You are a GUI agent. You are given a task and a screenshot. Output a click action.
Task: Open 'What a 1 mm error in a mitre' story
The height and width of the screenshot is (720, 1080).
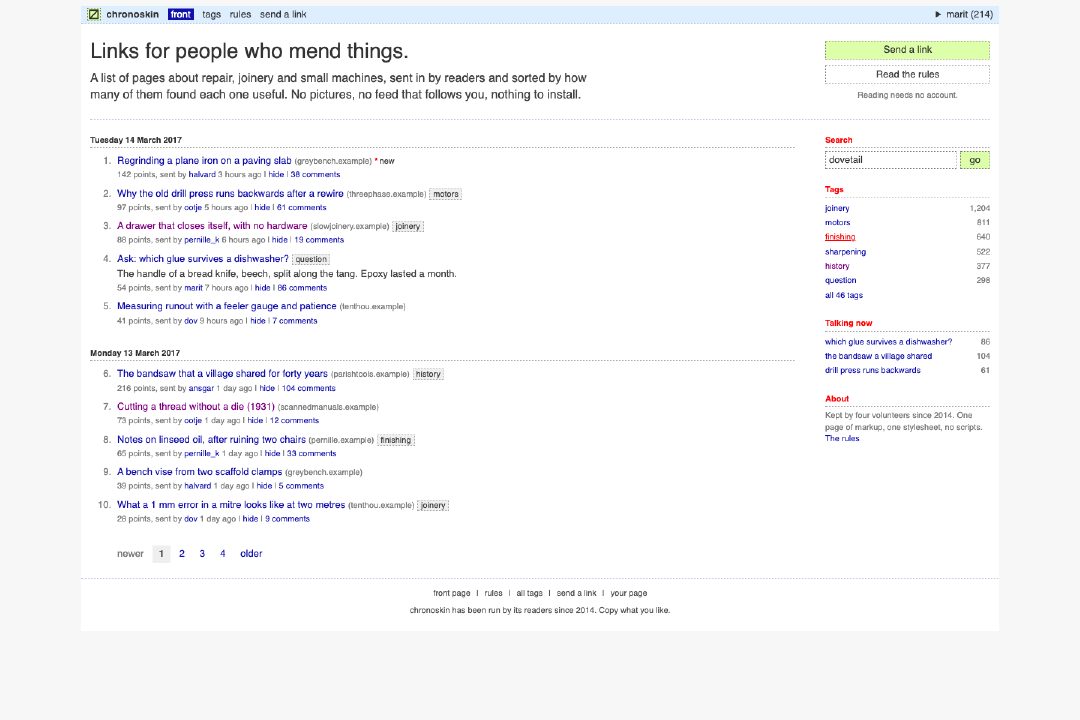click(x=231, y=505)
